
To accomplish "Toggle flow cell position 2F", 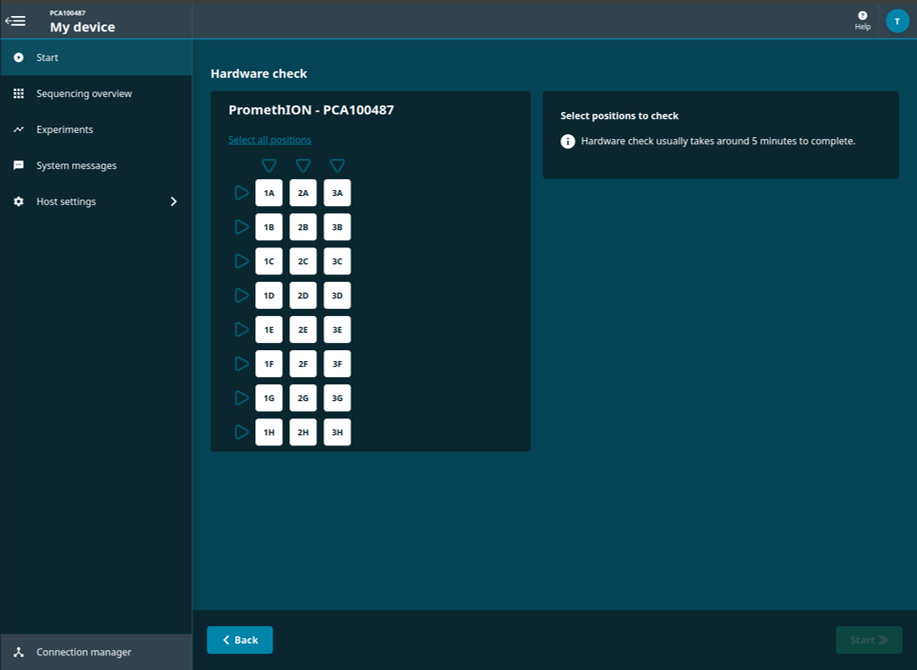I will click(x=303, y=364).
